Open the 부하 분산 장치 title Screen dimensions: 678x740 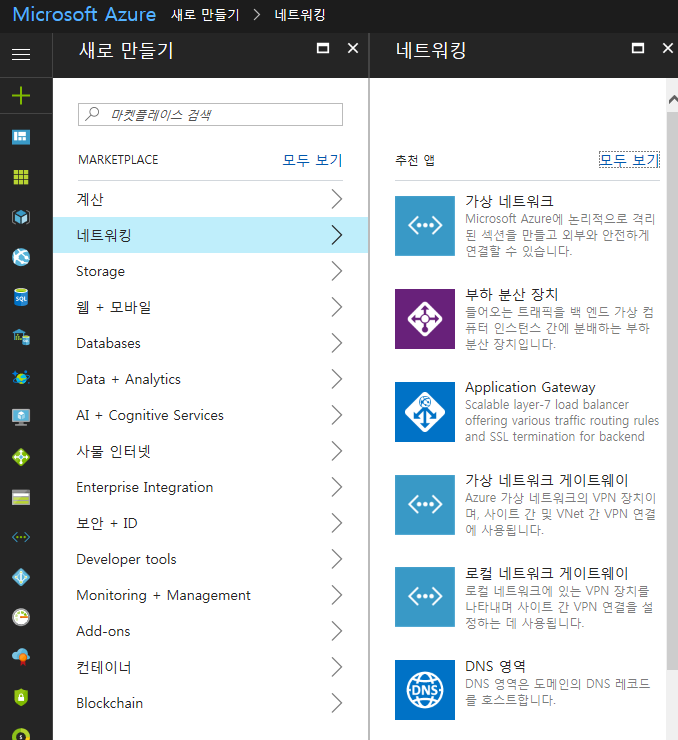(x=511, y=294)
